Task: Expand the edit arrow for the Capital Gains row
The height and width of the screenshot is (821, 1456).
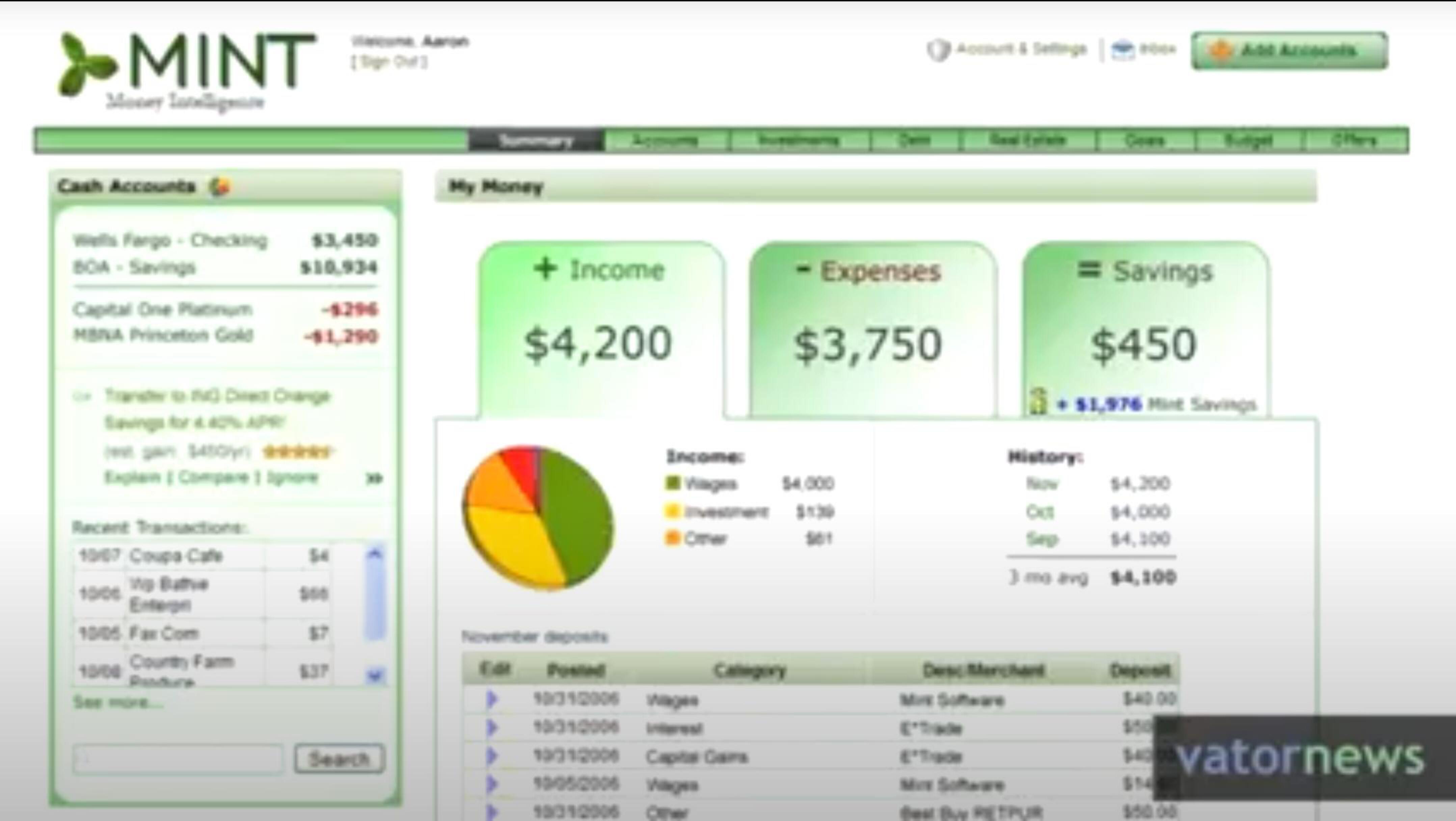Action: [492, 756]
